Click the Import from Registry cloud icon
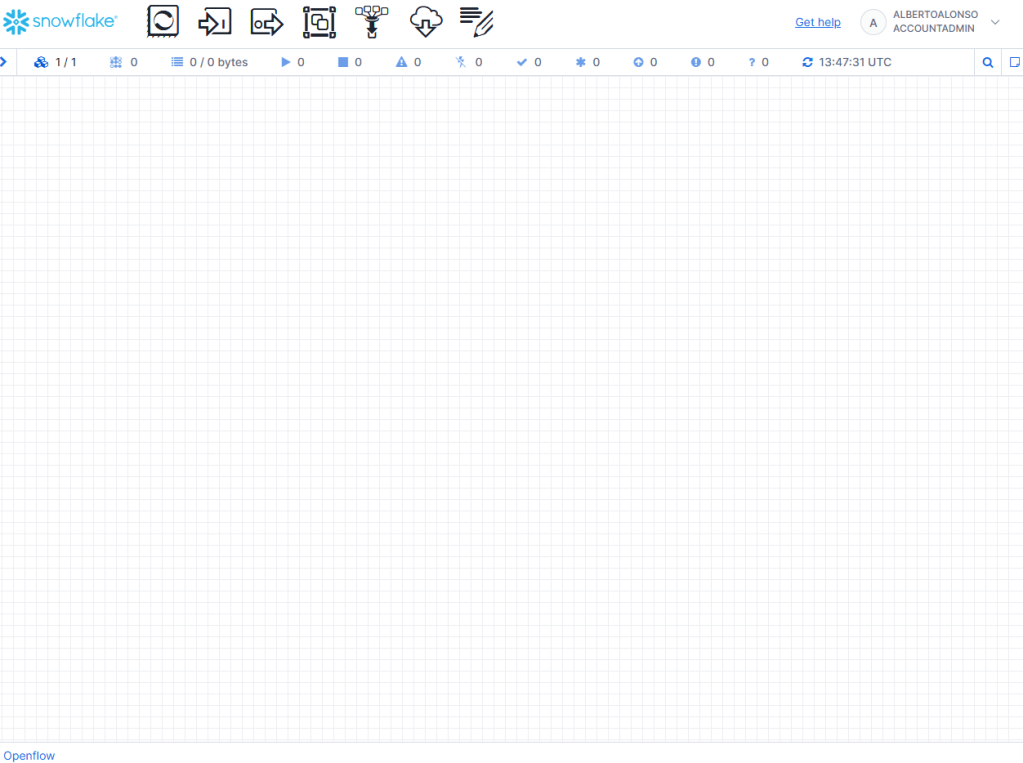Image resolution: width=1023 pixels, height=763 pixels. pyautogui.click(x=426, y=21)
